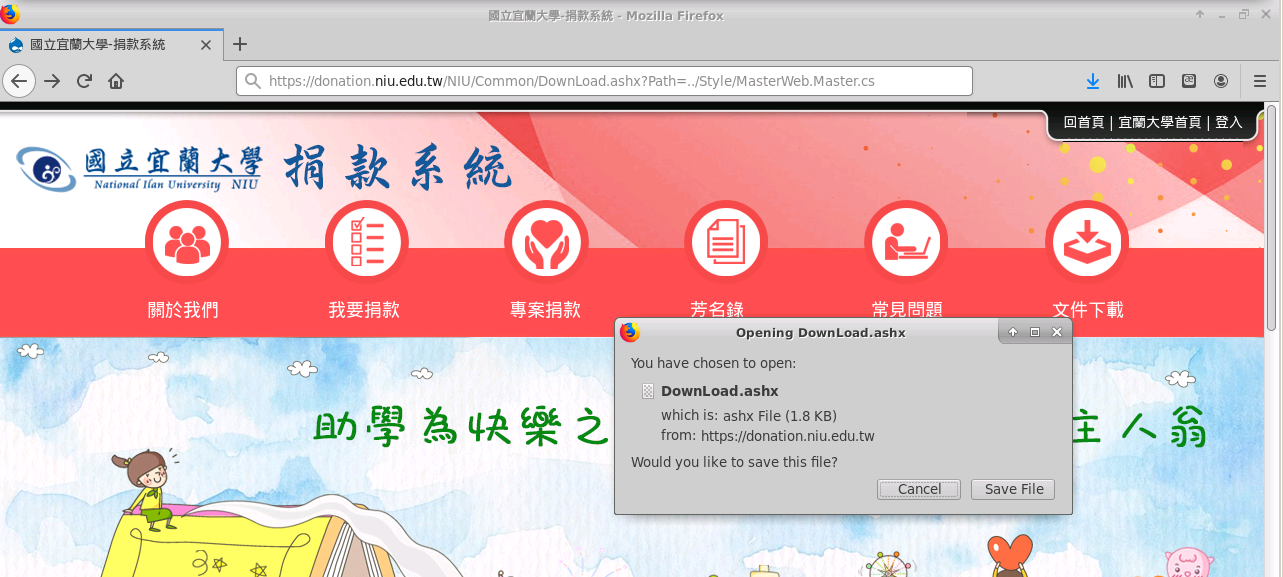
Task: Reload the current page
Action: pyautogui.click(x=84, y=81)
